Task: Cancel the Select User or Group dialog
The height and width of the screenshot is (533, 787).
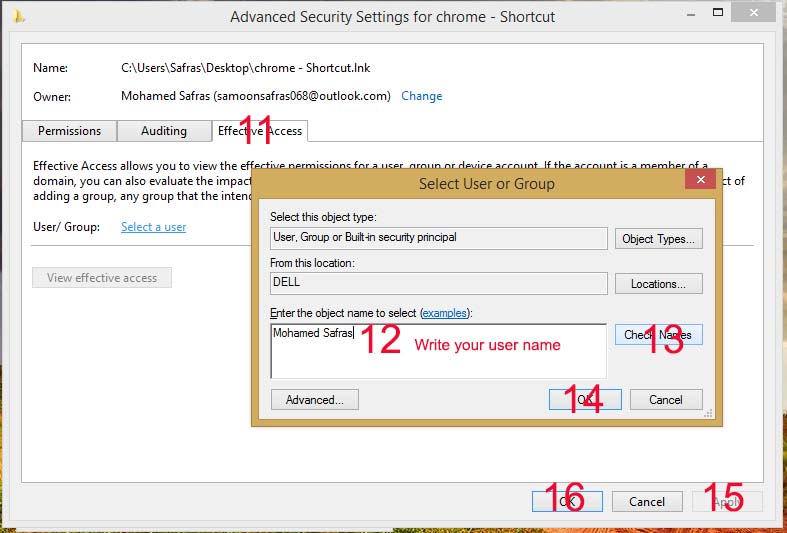Action: tap(665, 400)
